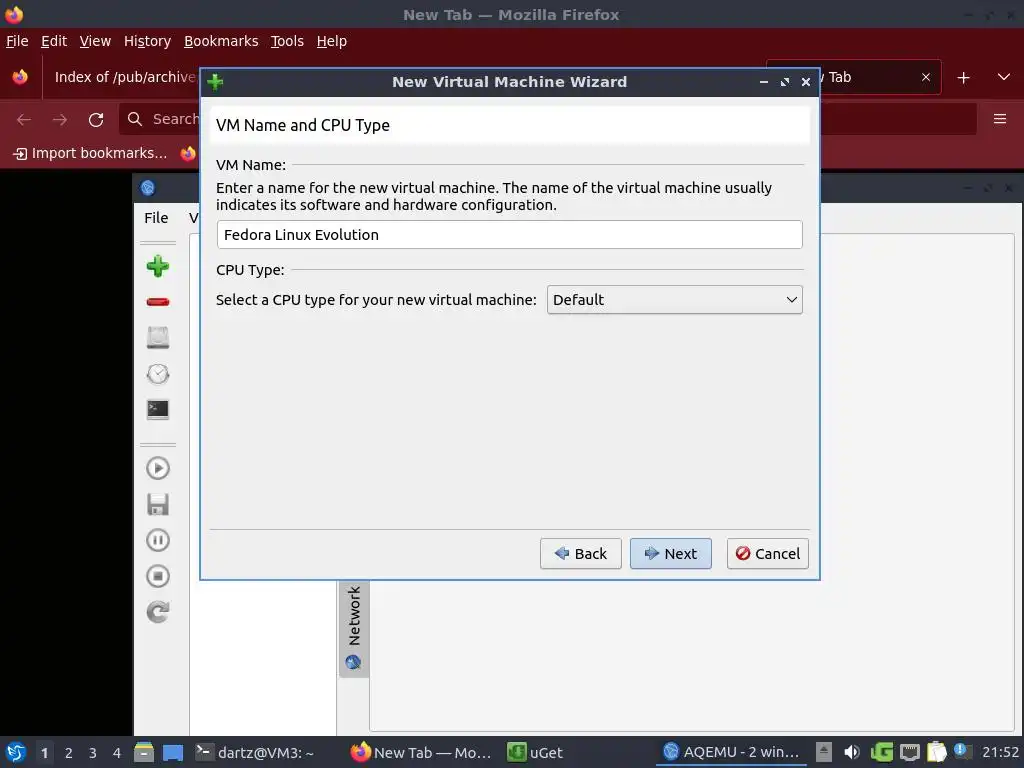The width and height of the screenshot is (1024, 768).
Task: Click Firefox forward arrow icon
Action: [60, 120]
